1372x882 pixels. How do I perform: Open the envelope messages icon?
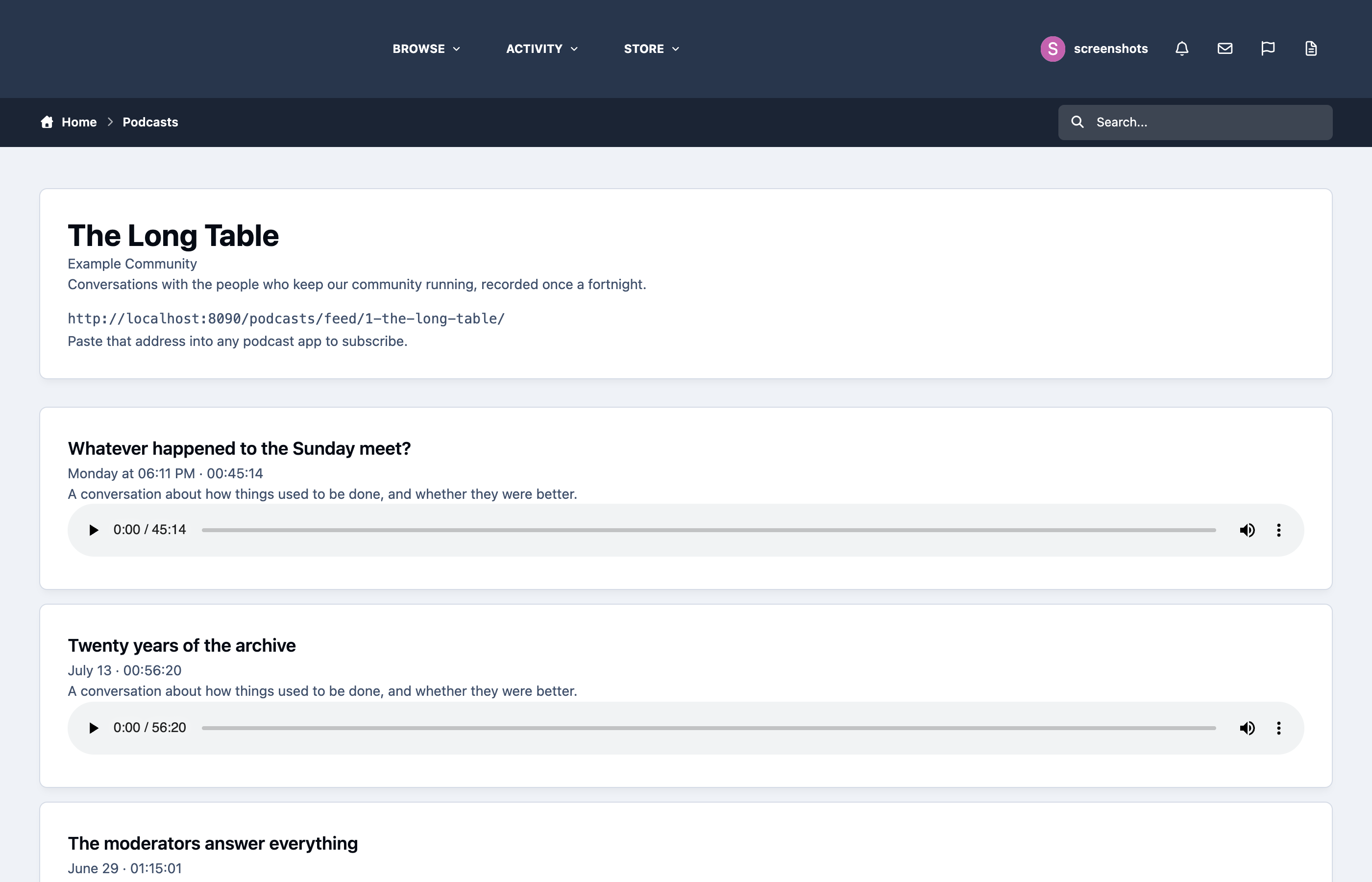click(1225, 49)
